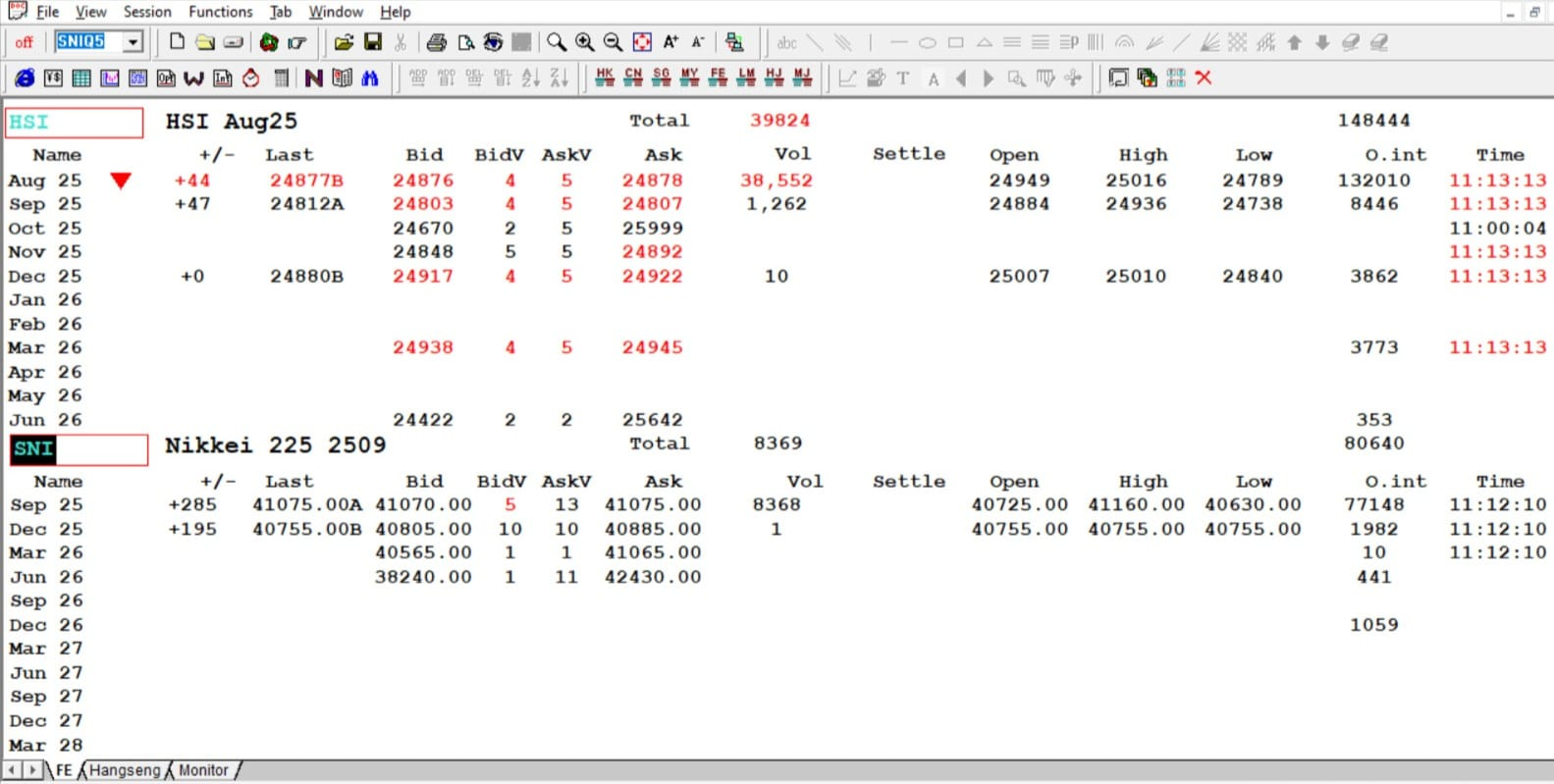Click the SNI symbol input field
Image resolution: width=1554 pixels, height=784 pixels.
(x=77, y=449)
